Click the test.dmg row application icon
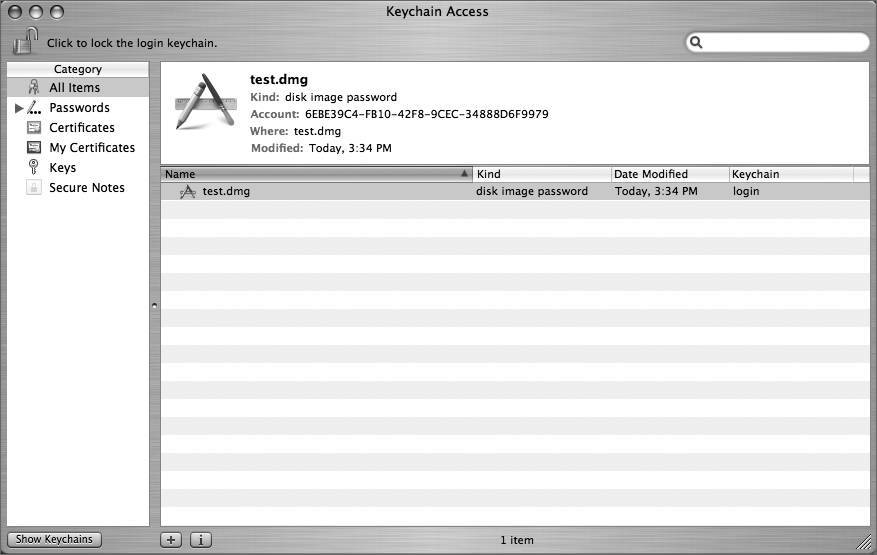 click(187, 192)
